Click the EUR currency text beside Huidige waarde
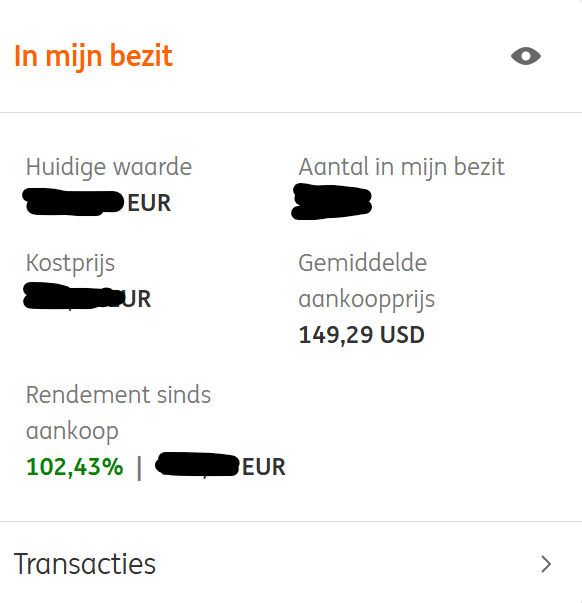Image resolution: width=582 pixels, height=603 pixels. pyautogui.click(x=149, y=203)
